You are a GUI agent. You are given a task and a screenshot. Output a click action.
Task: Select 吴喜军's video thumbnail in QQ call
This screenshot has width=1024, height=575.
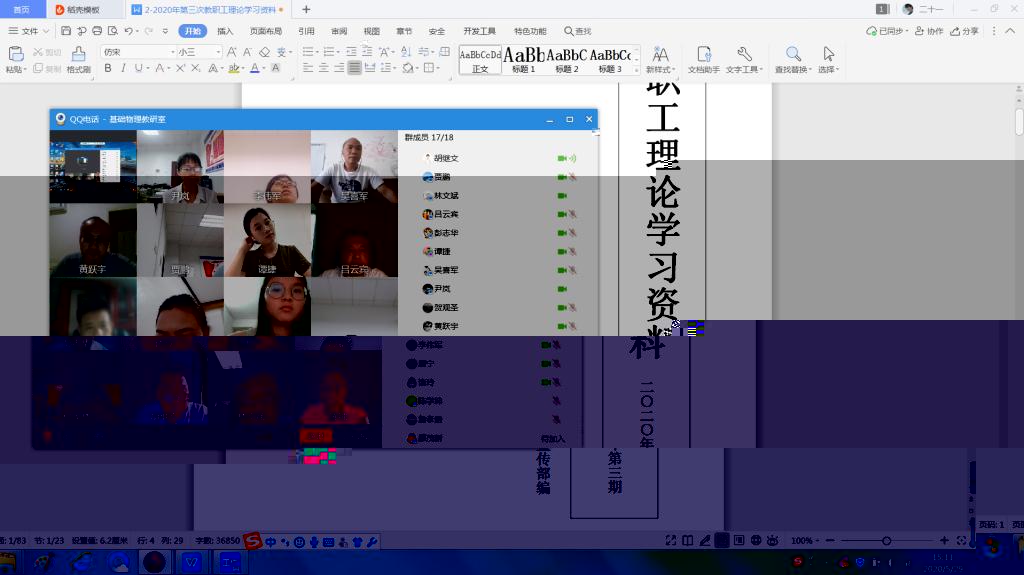click(x=354, y=167)
